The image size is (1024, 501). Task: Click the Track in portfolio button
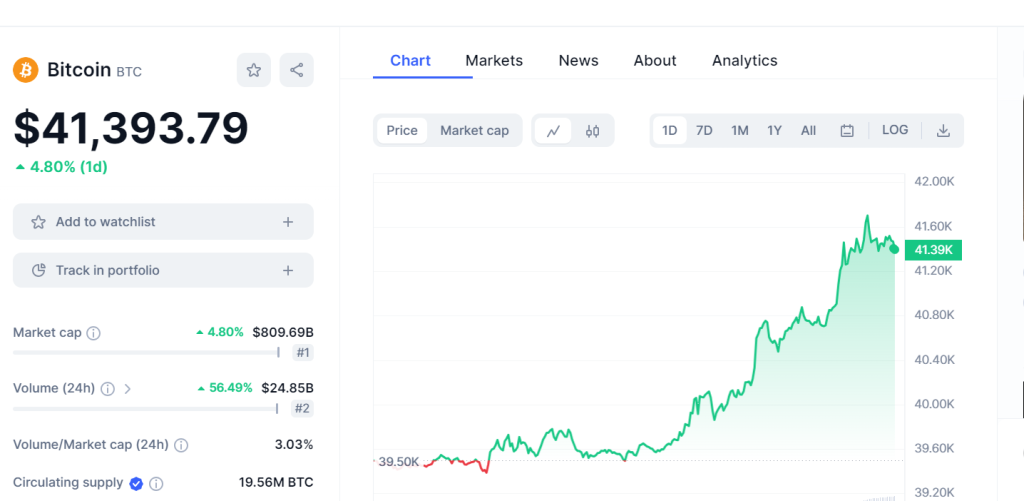coord(163,270)
